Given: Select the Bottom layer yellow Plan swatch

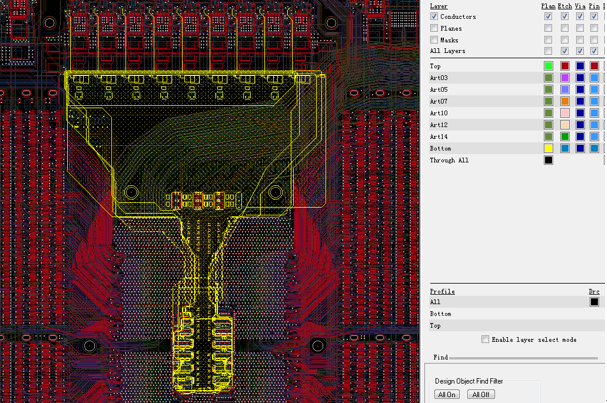Looking at the screenshot, I should click(548, 148).
